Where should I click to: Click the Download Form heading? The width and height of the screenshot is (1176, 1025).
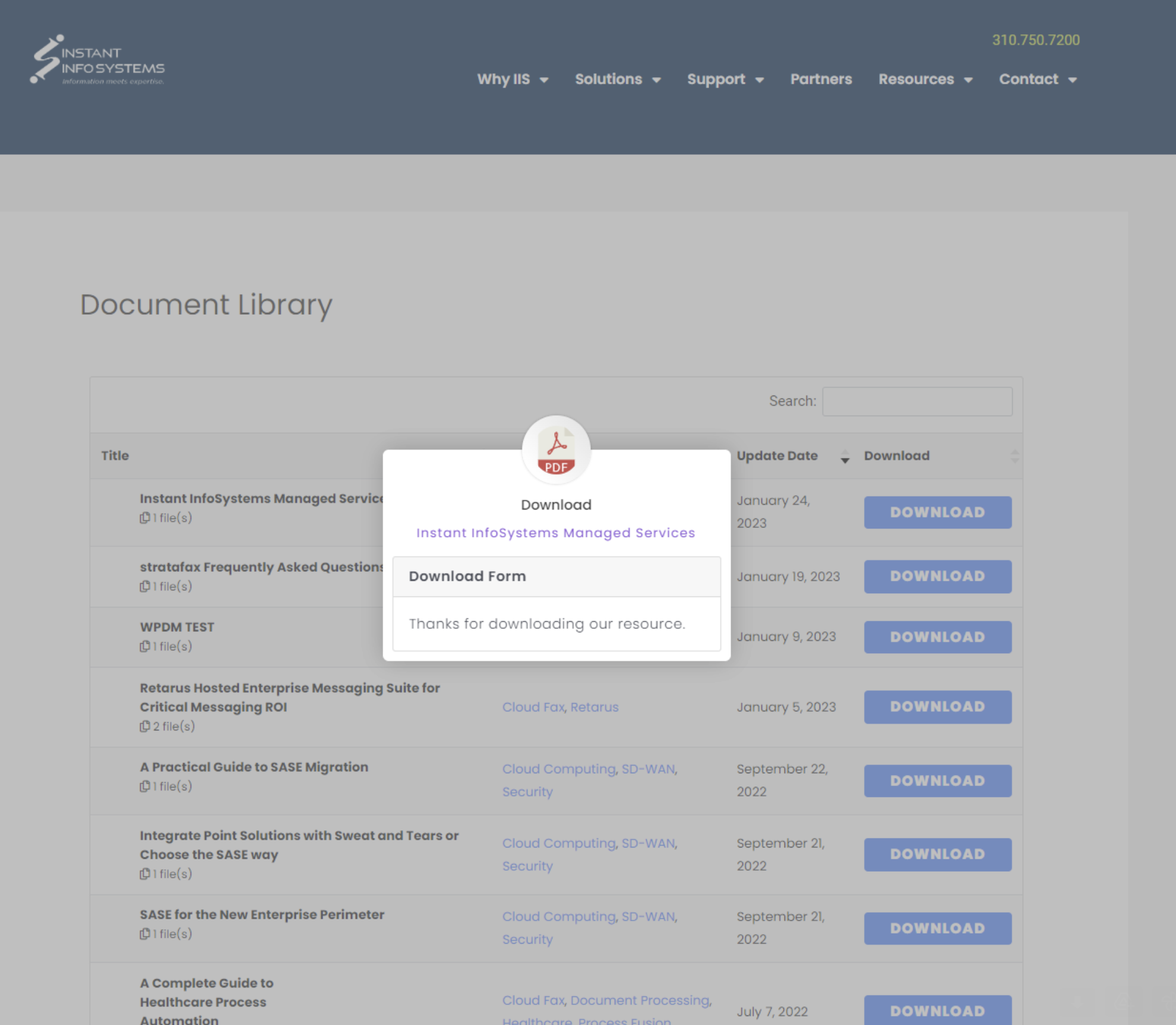[467, 576]
